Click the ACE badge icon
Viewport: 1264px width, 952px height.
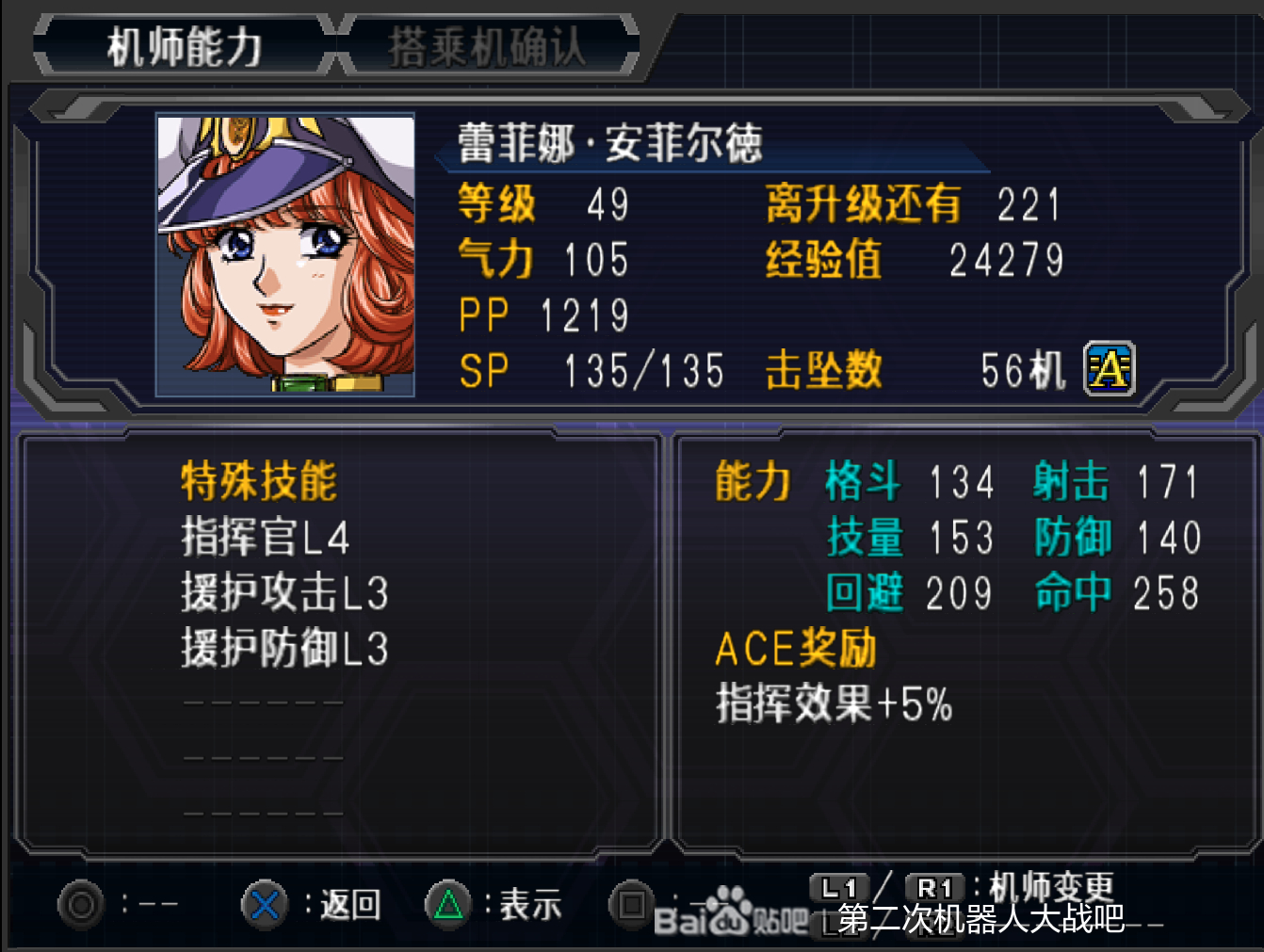point(1110,369)
